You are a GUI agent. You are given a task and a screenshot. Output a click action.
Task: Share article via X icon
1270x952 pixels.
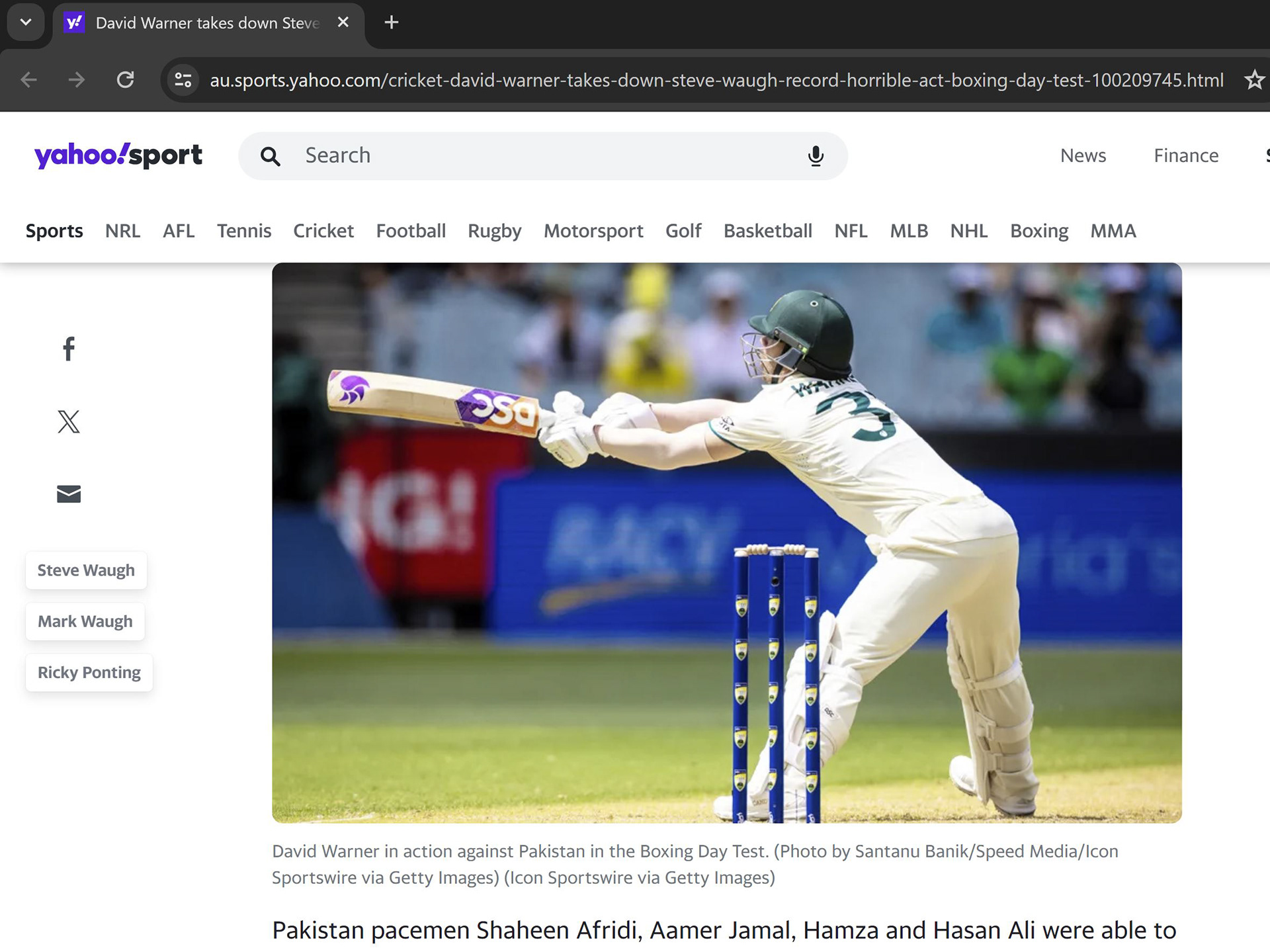pyautogui.click(x=69, y=421)
